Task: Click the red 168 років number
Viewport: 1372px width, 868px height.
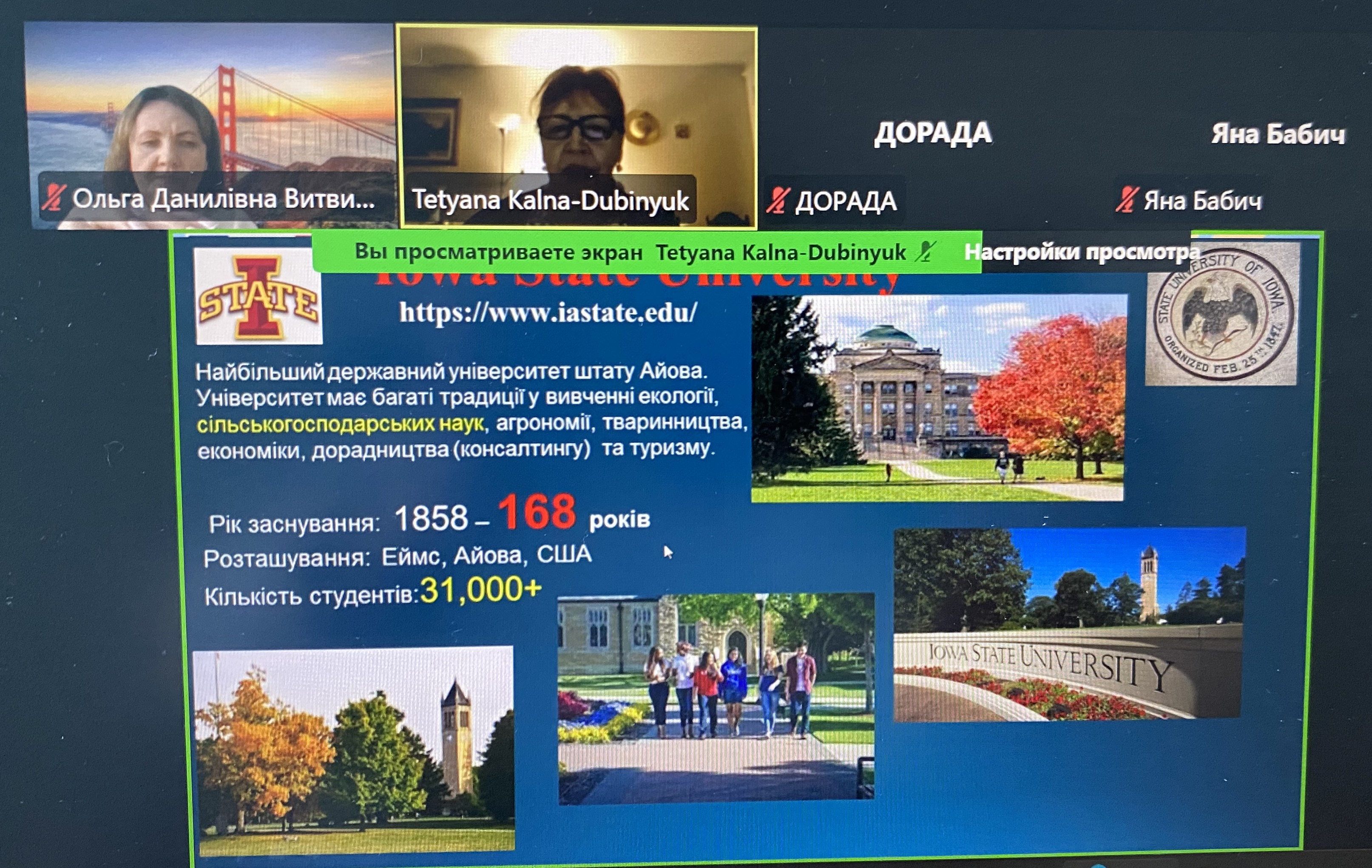Action: coord(537,512)
